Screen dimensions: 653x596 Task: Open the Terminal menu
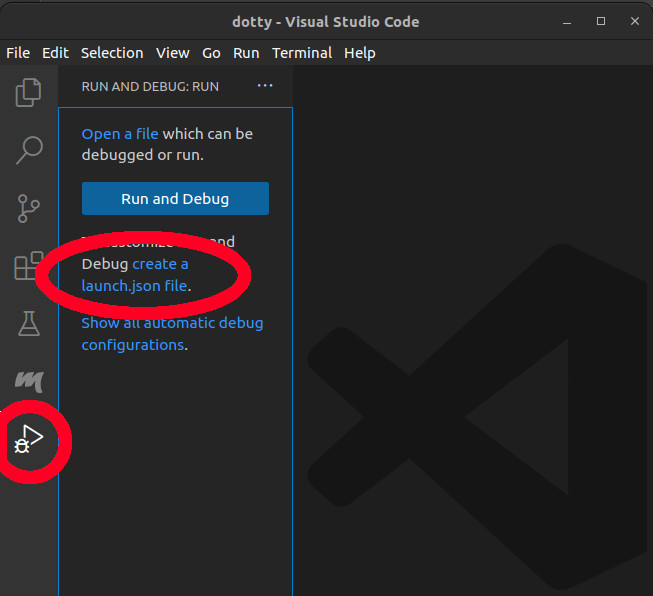301,53
